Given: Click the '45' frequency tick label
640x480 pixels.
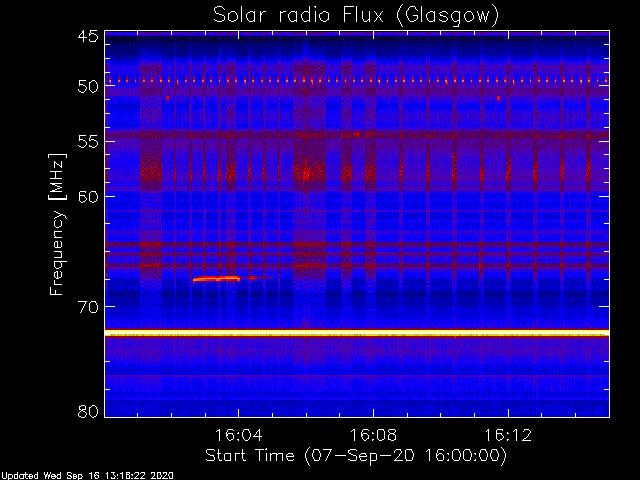Looking at the screenshot, I should 88,37.
